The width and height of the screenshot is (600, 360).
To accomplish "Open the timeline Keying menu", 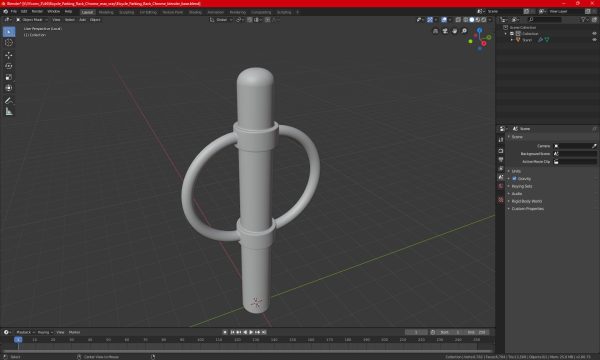I will [x=45, y=332].
